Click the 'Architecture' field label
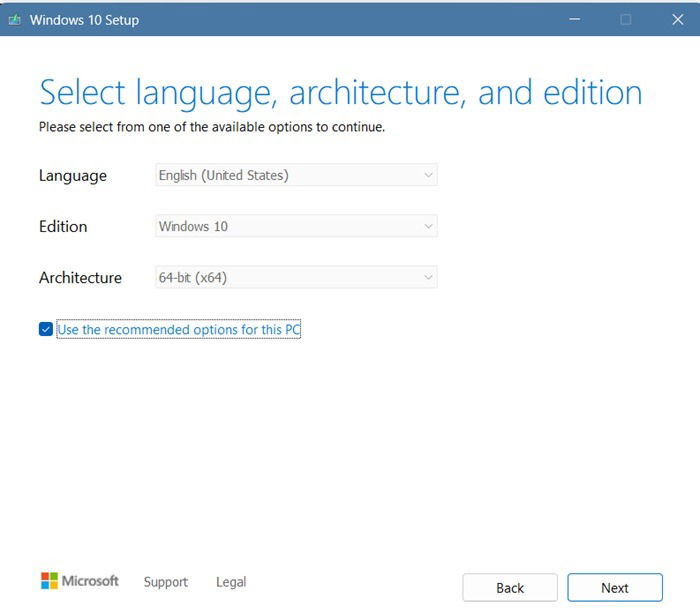Screen dimensions: 700x613 click(80, 278)
